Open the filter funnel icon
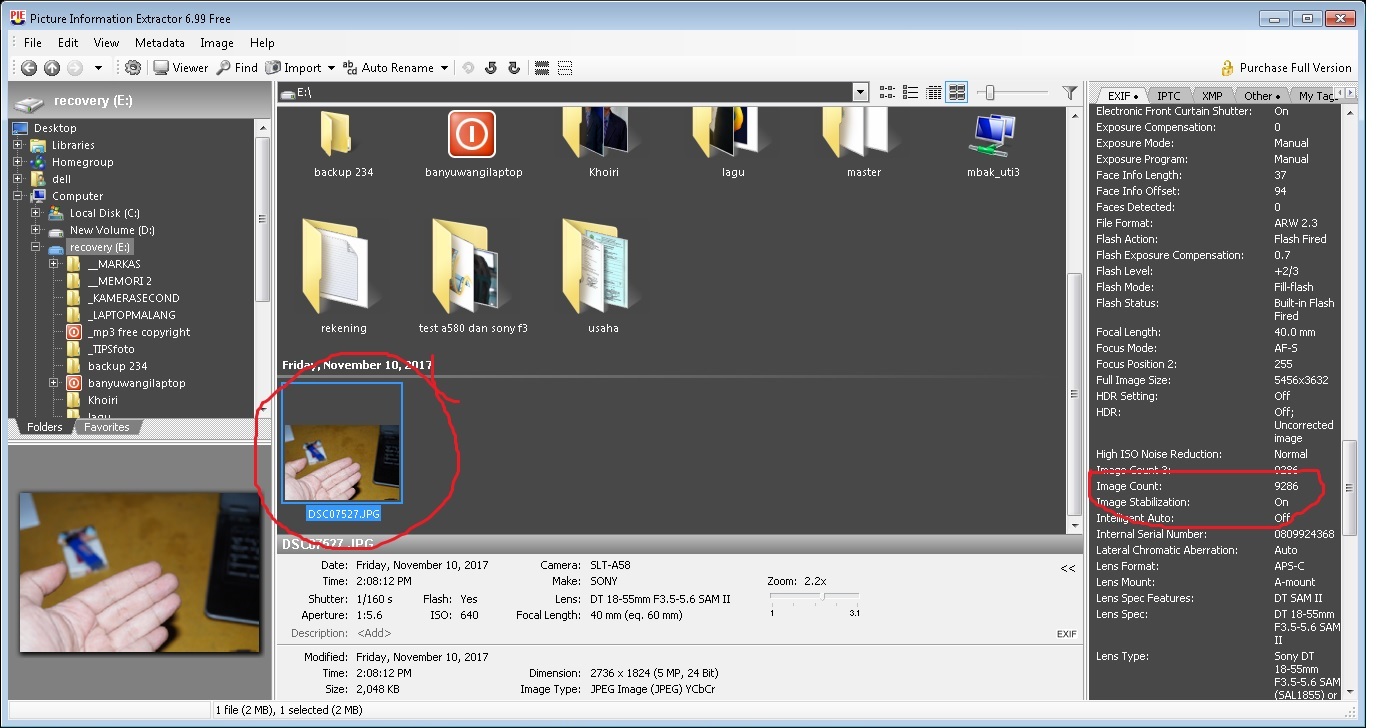 (1070, 92)
